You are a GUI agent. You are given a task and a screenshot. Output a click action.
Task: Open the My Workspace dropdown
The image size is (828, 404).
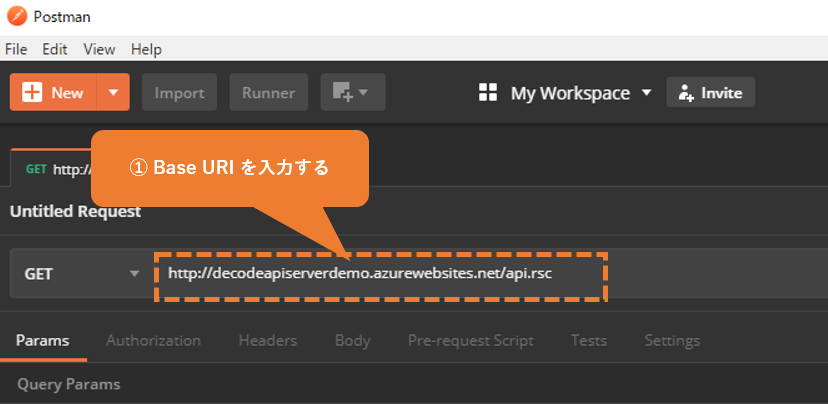pyautogui.click(x=581, y=93)
